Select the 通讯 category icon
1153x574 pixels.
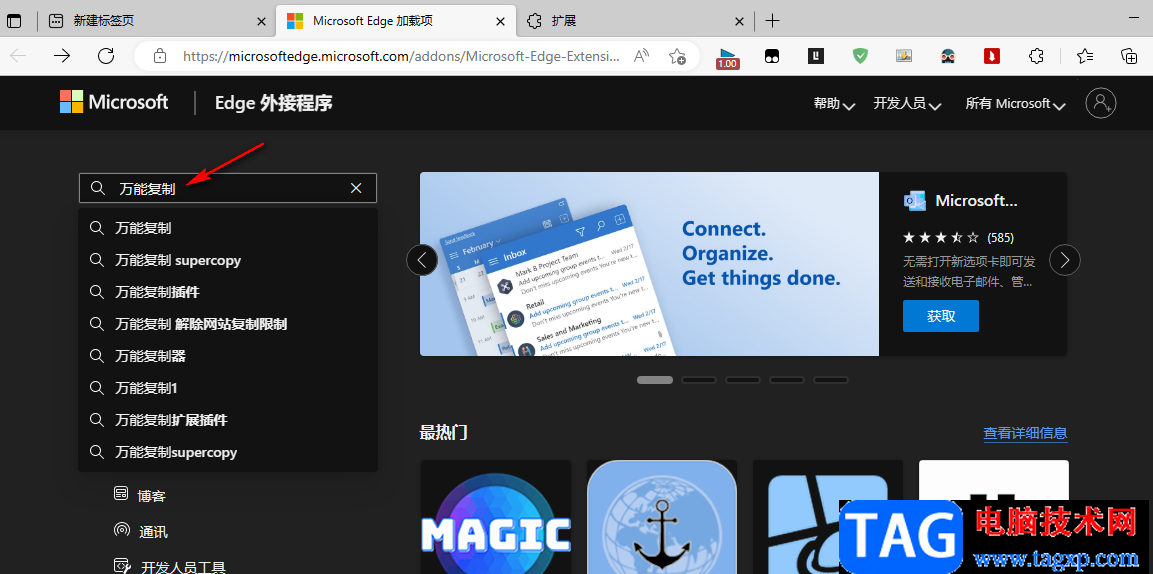pyautogui.click(x=121, y=530)
